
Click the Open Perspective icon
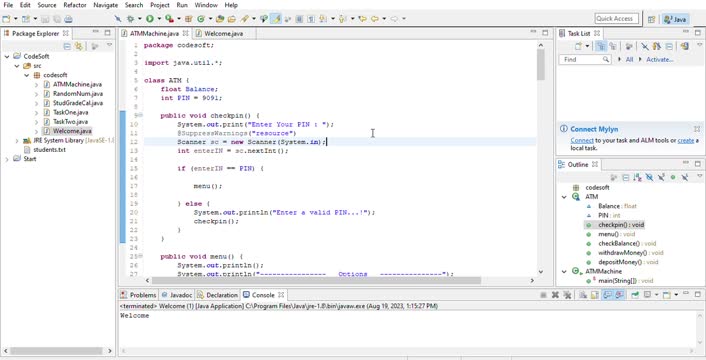coord(651,19)
